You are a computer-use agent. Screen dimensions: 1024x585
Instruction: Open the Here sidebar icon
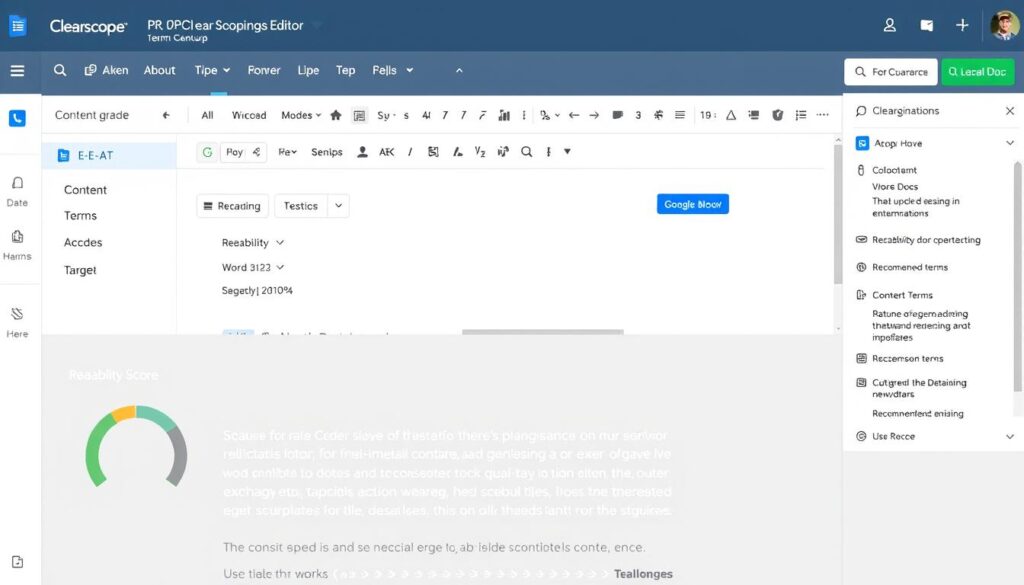coord(18,314)
